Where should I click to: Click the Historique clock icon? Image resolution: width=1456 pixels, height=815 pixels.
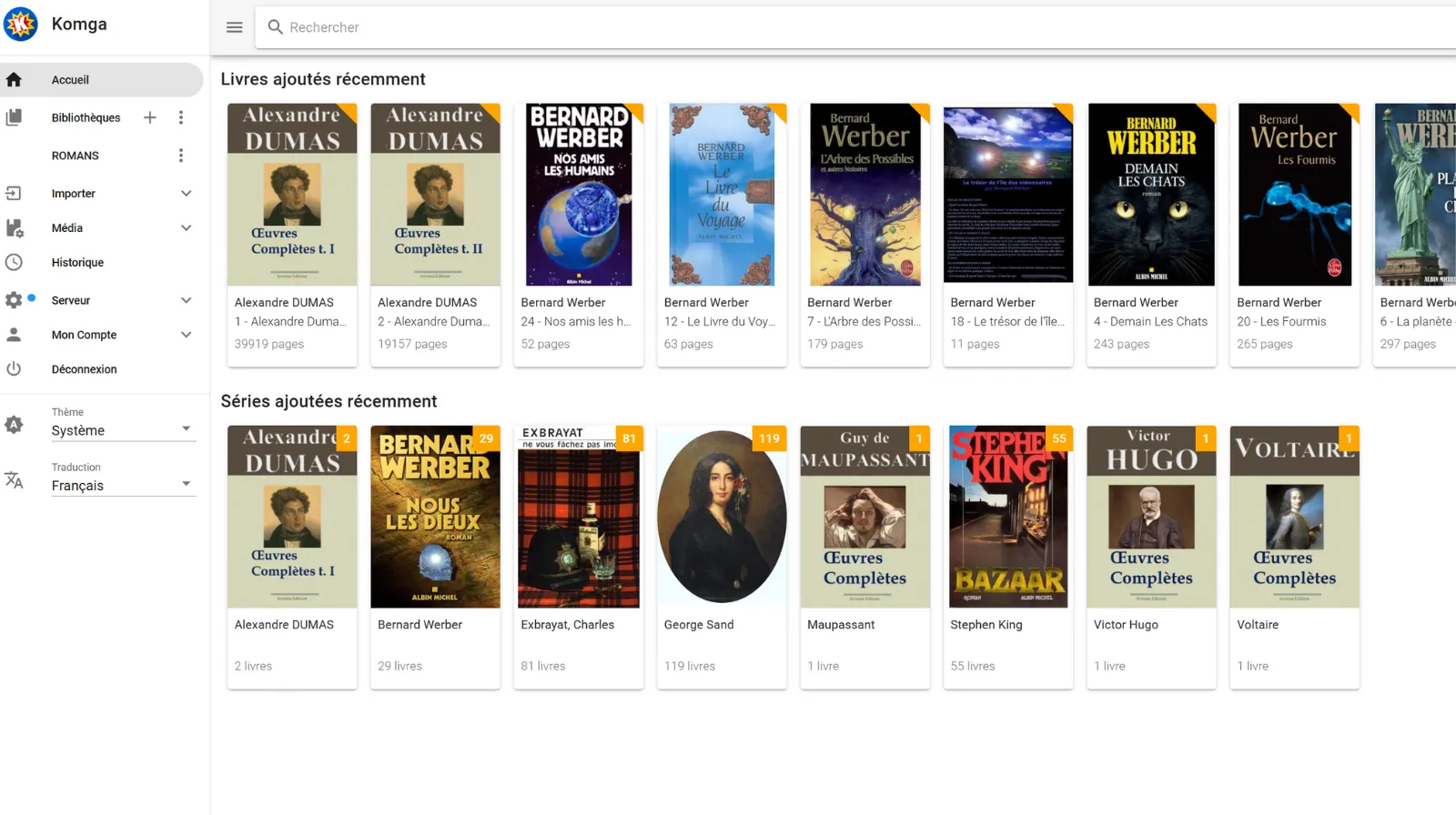(14, 262)
